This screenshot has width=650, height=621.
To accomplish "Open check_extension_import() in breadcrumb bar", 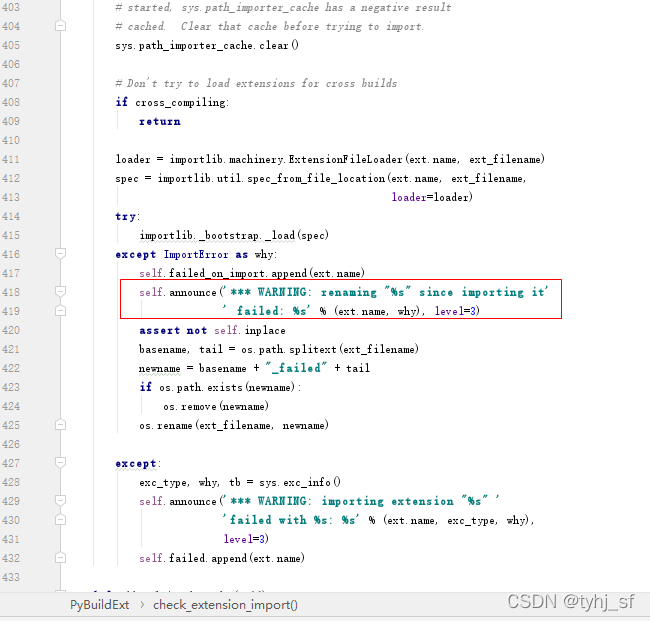I will tap(226, 605).
